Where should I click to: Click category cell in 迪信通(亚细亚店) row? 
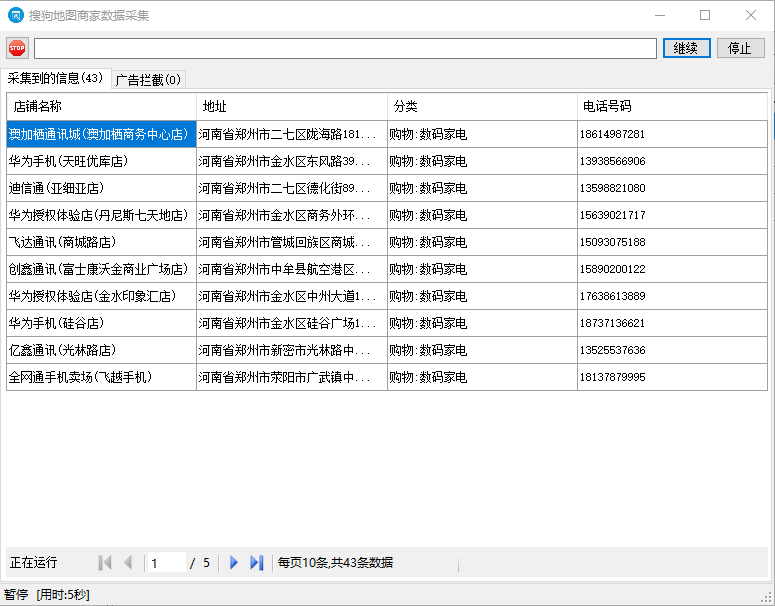coord(482,188)
